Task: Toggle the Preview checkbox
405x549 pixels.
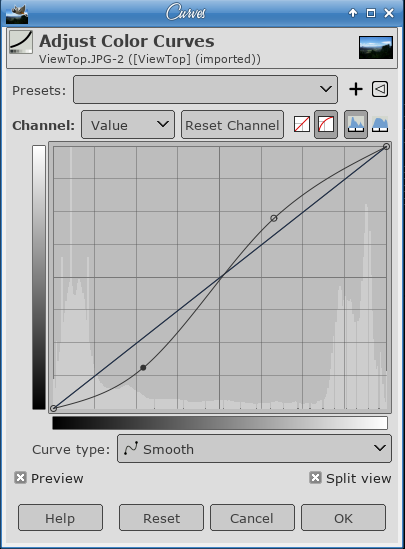Action: (20, 478)
